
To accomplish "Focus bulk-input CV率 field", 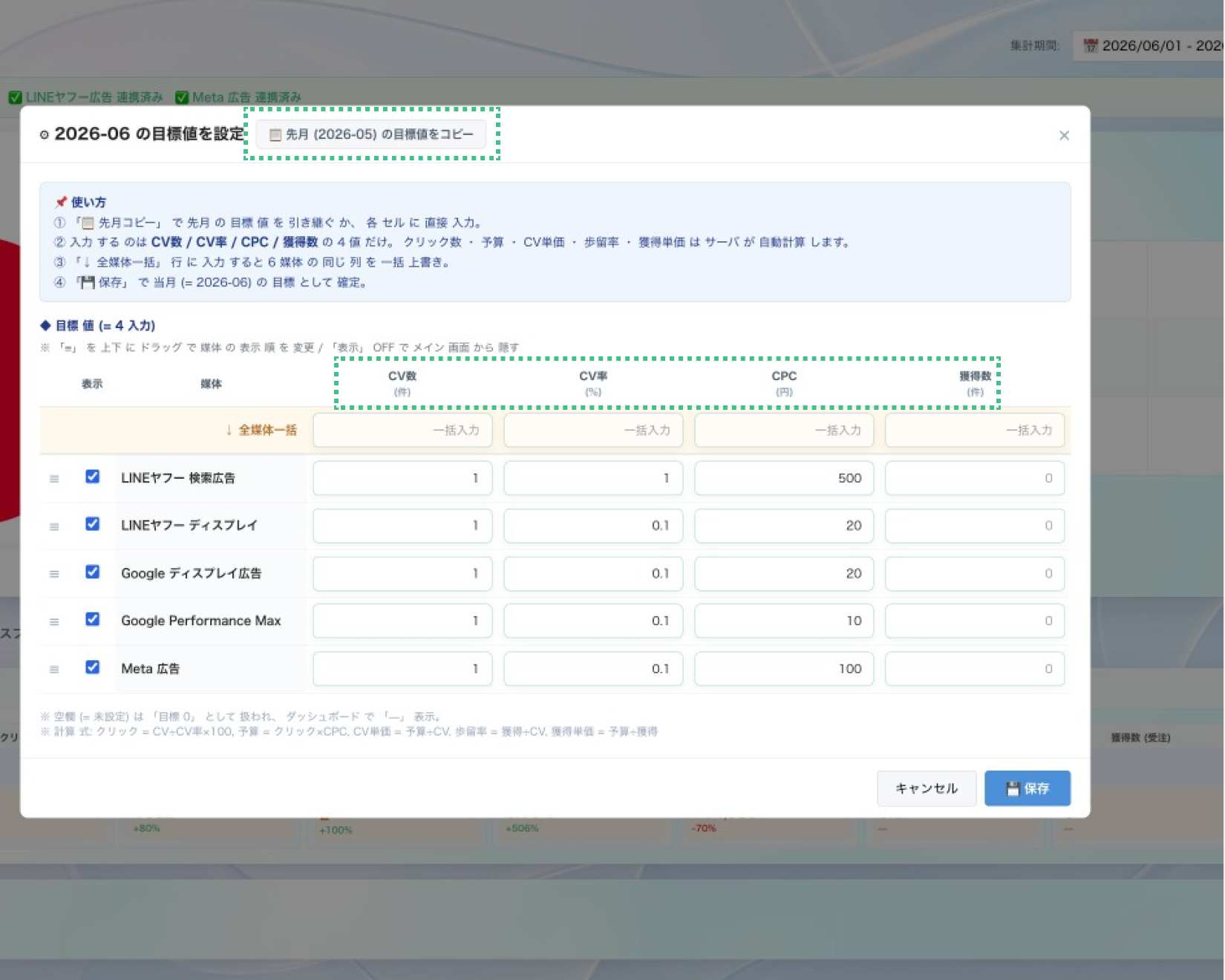I will pyautogui.click(x=593, y=431).
